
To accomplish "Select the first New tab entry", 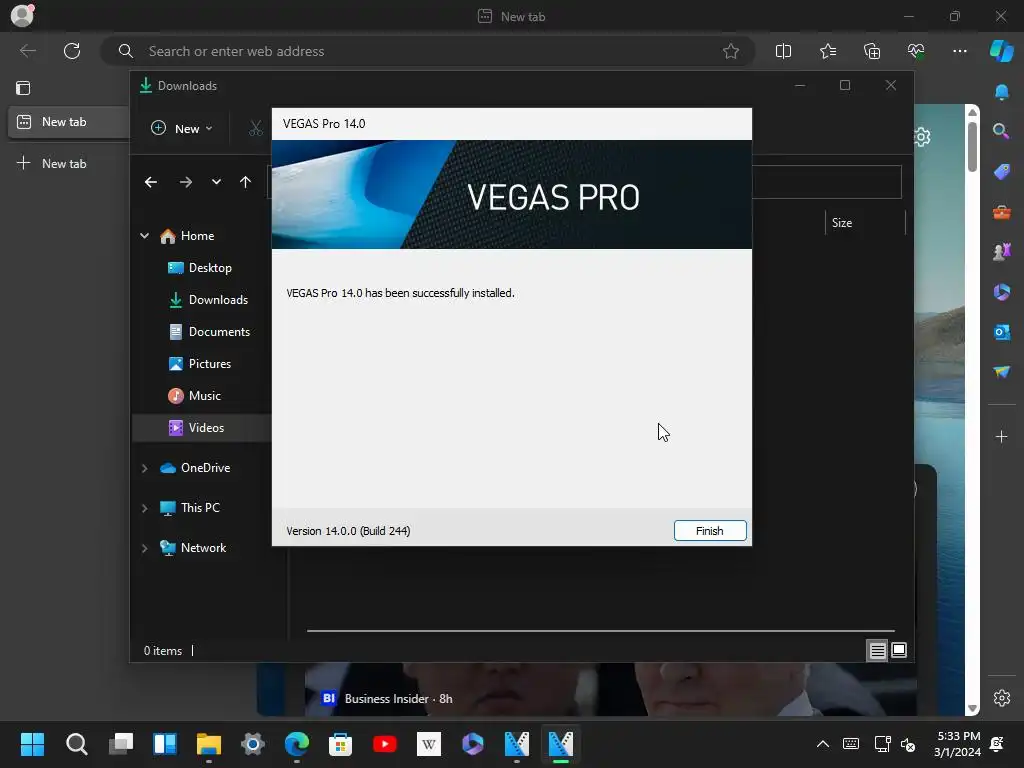I will click(x=69, y=122).
